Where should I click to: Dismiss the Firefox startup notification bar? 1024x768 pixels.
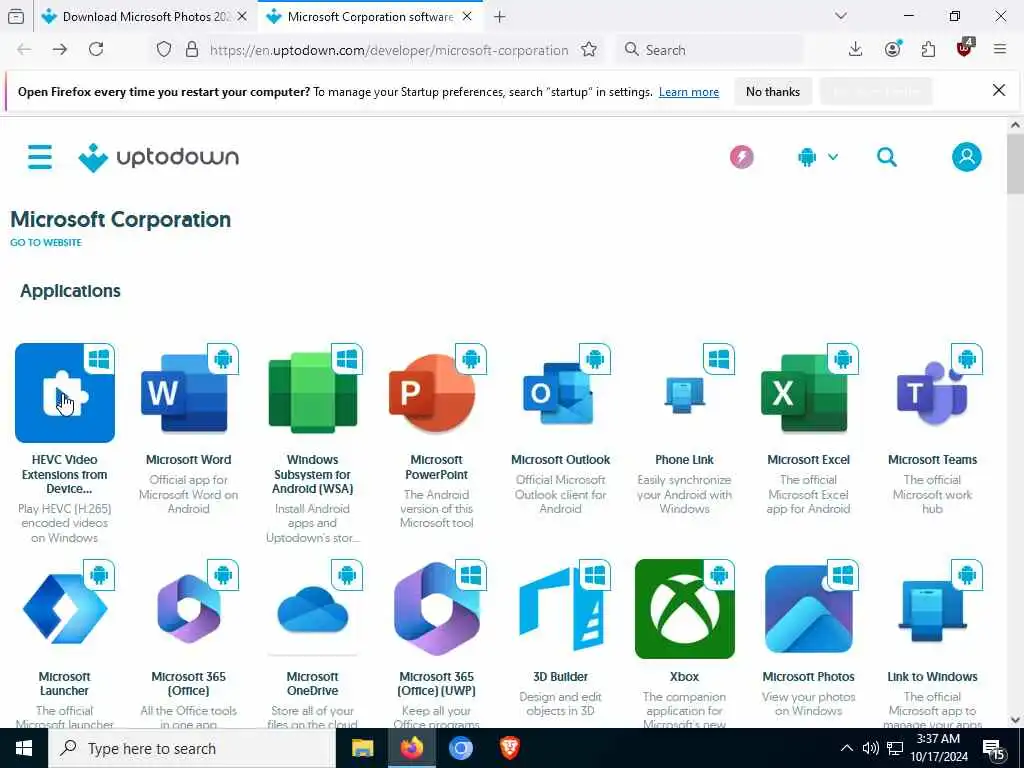tap(999, 90)
